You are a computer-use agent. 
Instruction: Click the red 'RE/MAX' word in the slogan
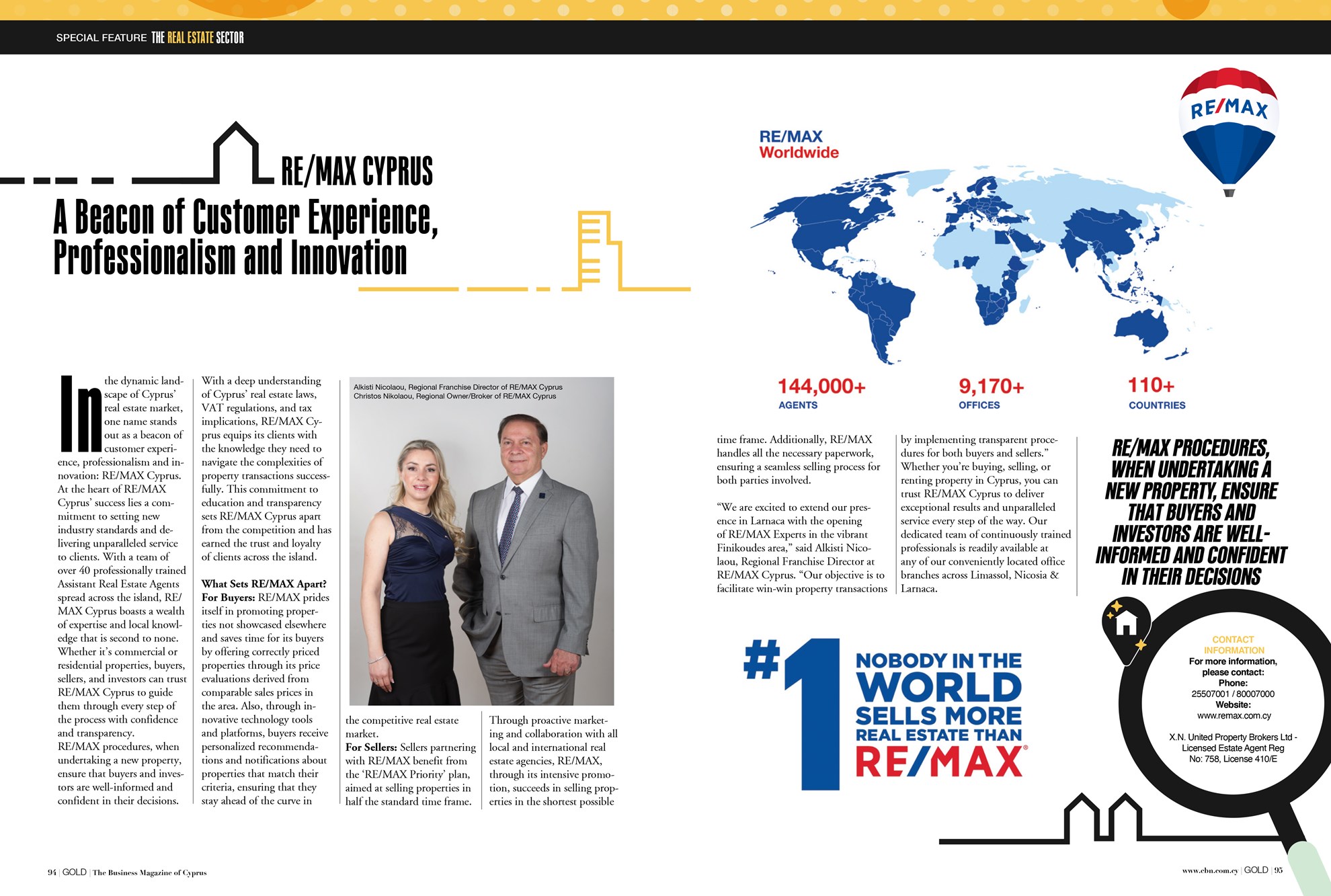940,762
